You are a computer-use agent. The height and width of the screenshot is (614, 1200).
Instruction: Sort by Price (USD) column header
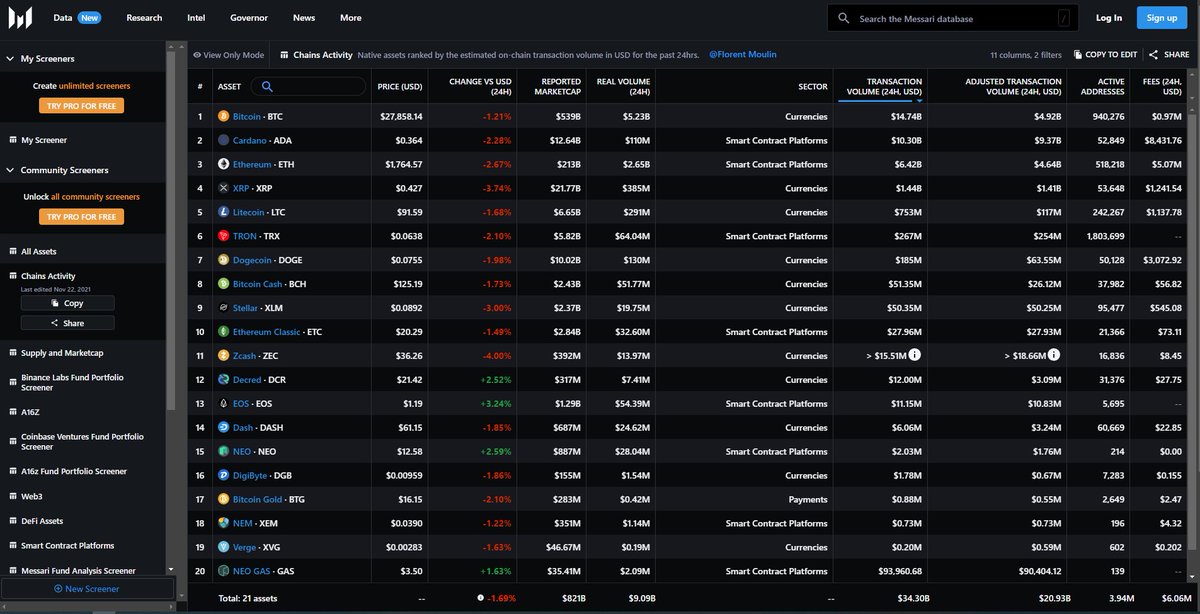400,87
